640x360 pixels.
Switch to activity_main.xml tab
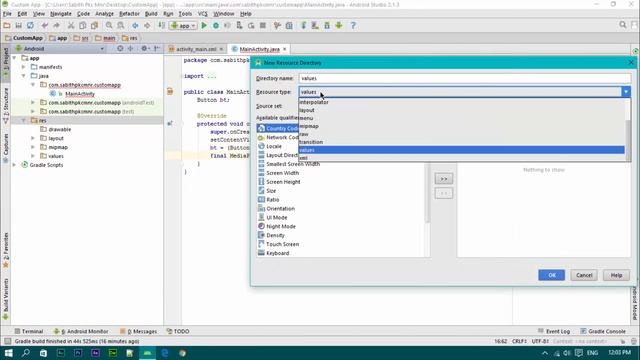click(x=196, y=49)
